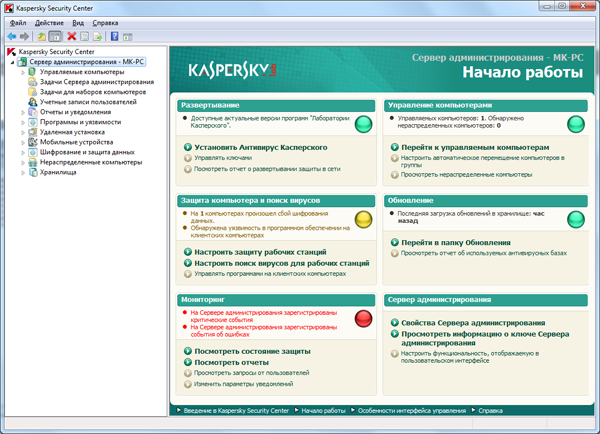
Task: Click Просмотреть отчет об используемых антивирусных базах
Action: tap(484, 253)
